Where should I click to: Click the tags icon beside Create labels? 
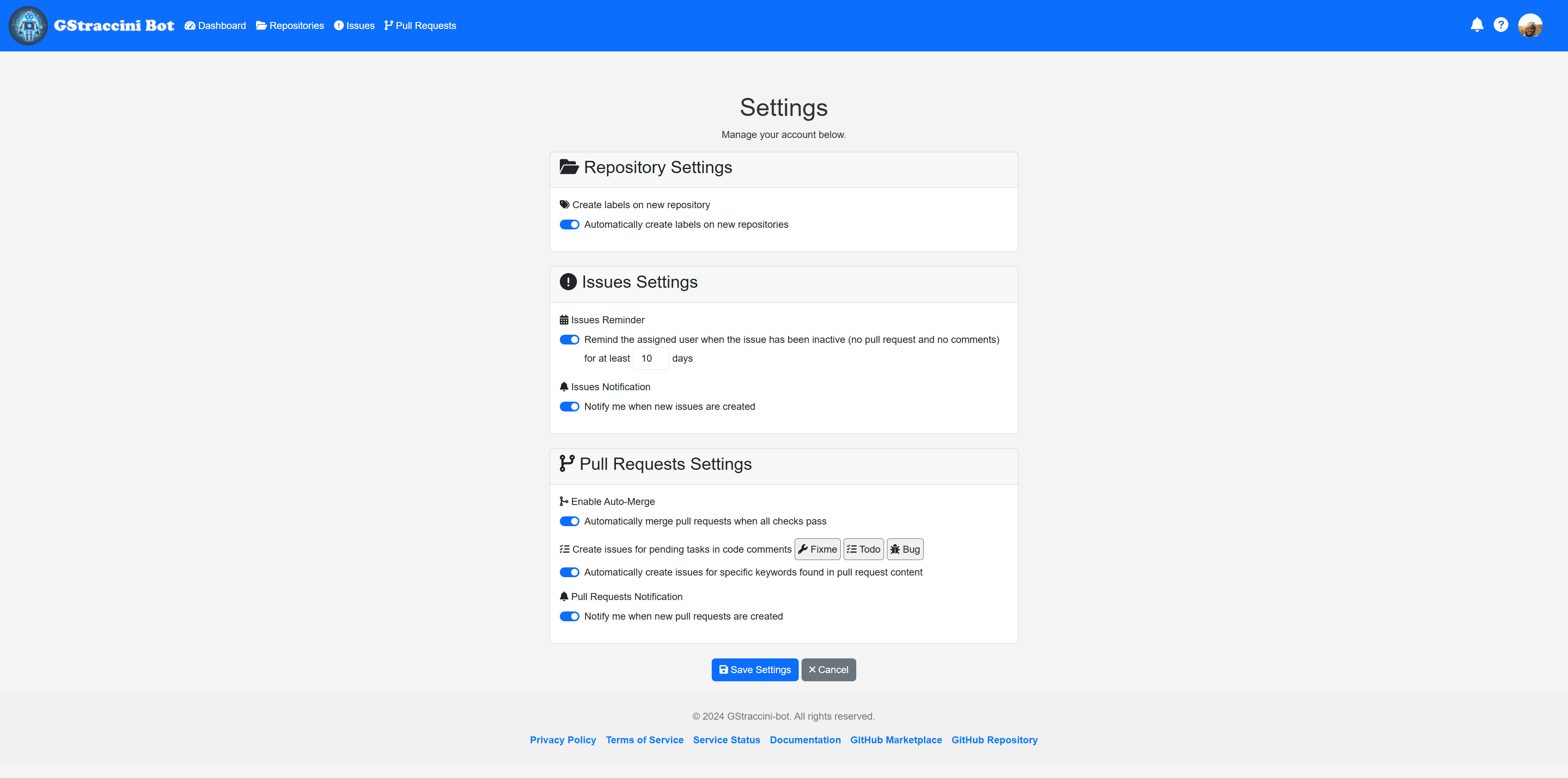point(565,205)
